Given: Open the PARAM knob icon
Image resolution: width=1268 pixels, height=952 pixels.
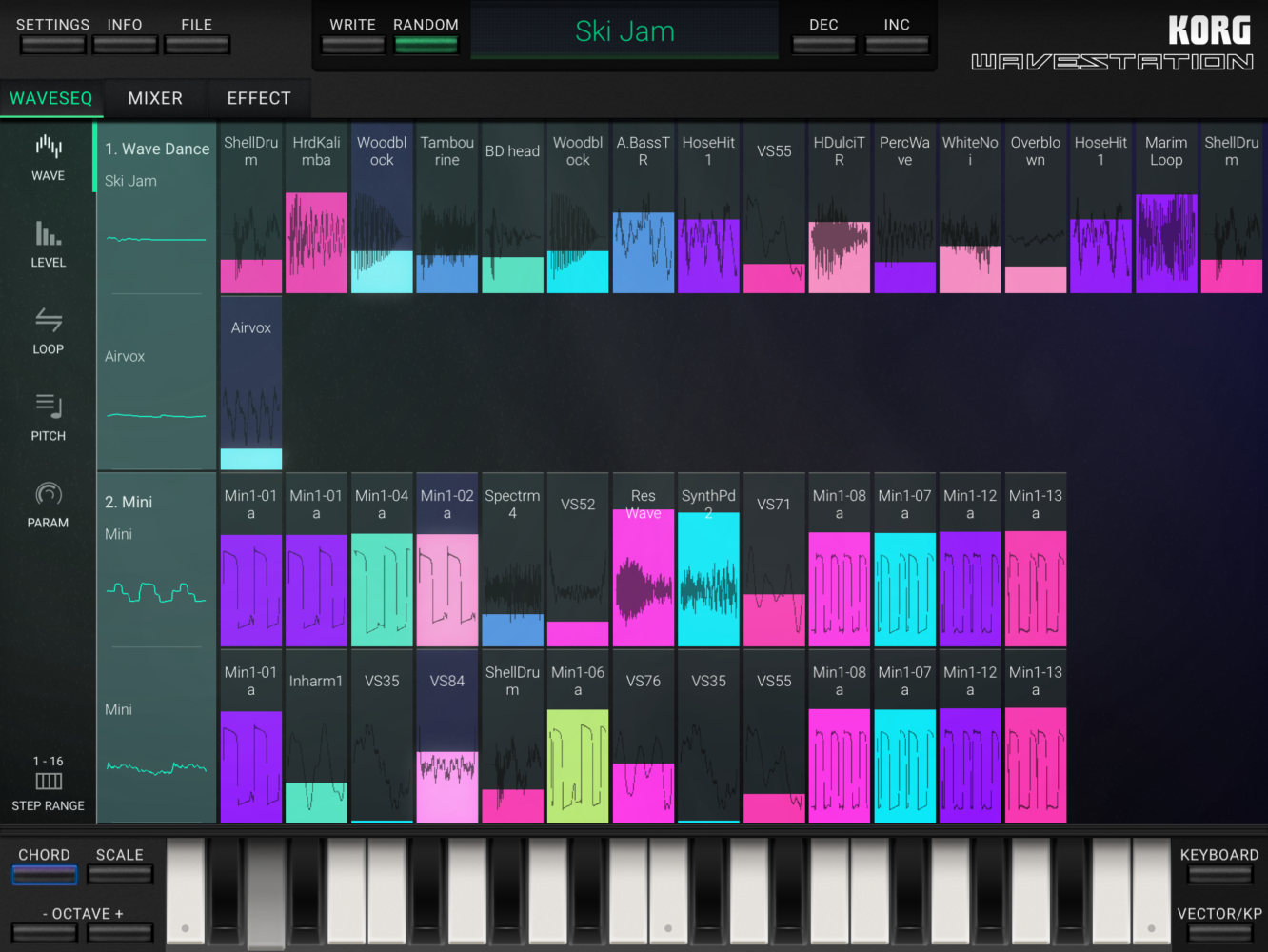Looking at the screenshot, I should pyautogui.click(x=48, y=505).
